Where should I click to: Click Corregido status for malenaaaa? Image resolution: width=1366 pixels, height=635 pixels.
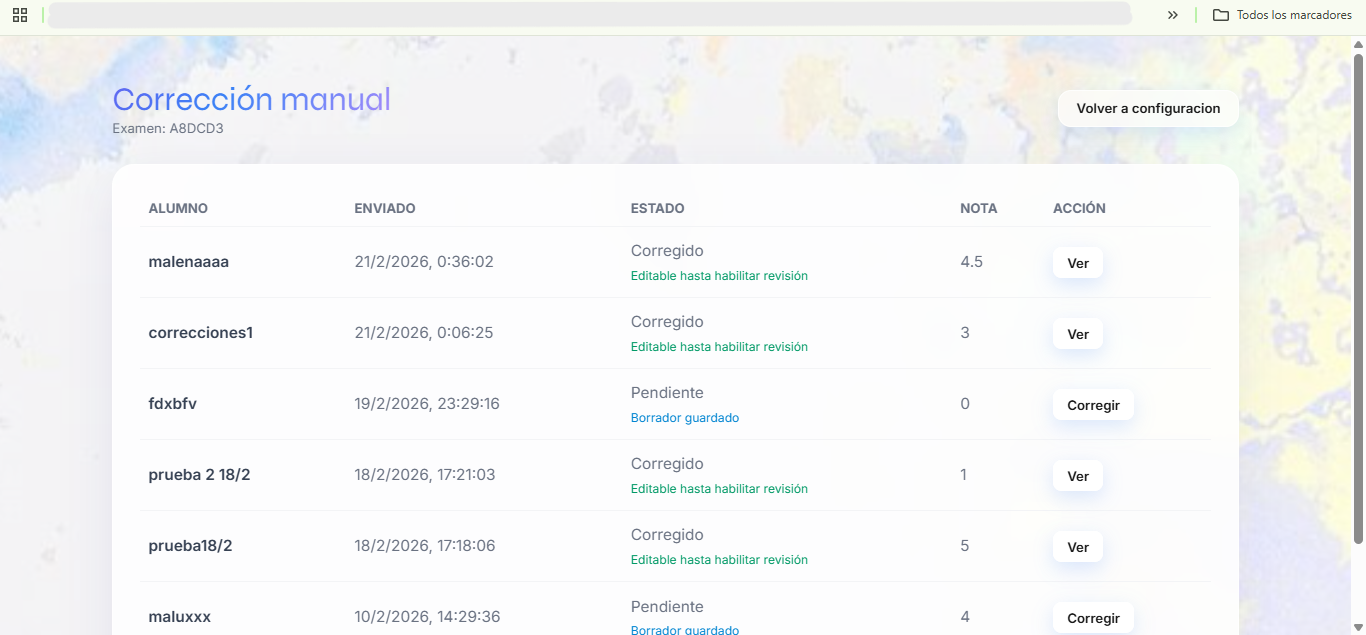click(667, 251)
